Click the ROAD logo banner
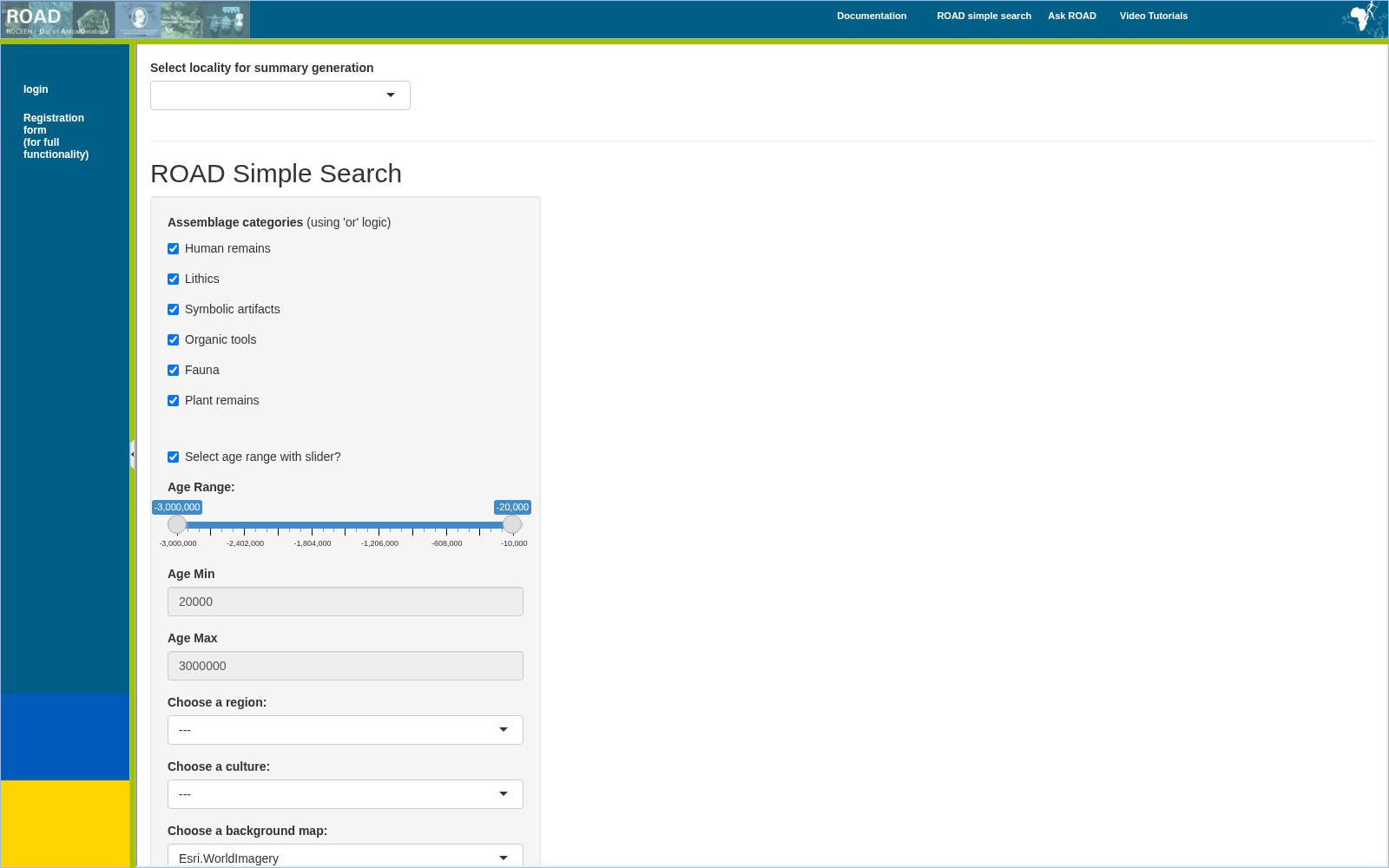The width and height of the screenshot is (1389, 868). point(126,19)
